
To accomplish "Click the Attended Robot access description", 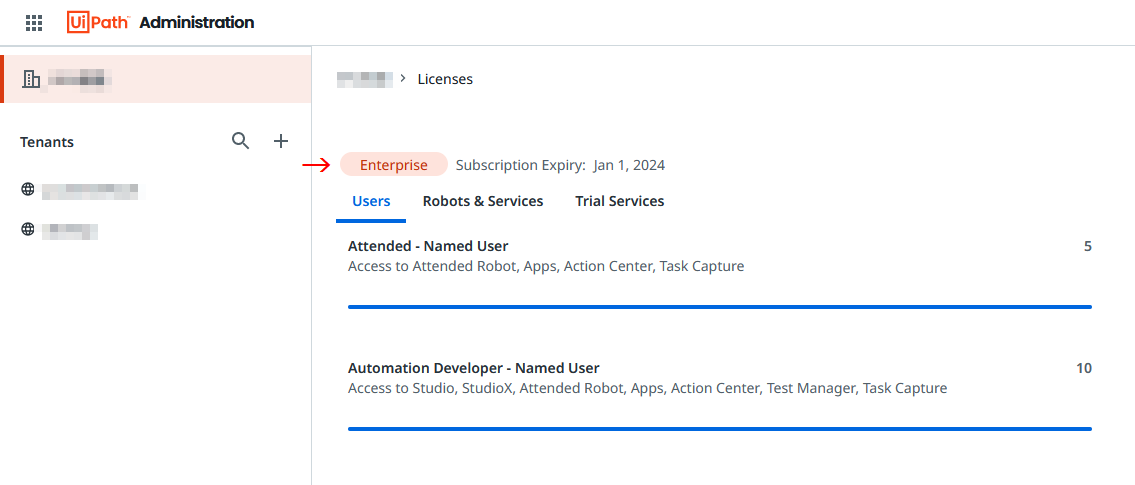I will [x=546, y=266].
